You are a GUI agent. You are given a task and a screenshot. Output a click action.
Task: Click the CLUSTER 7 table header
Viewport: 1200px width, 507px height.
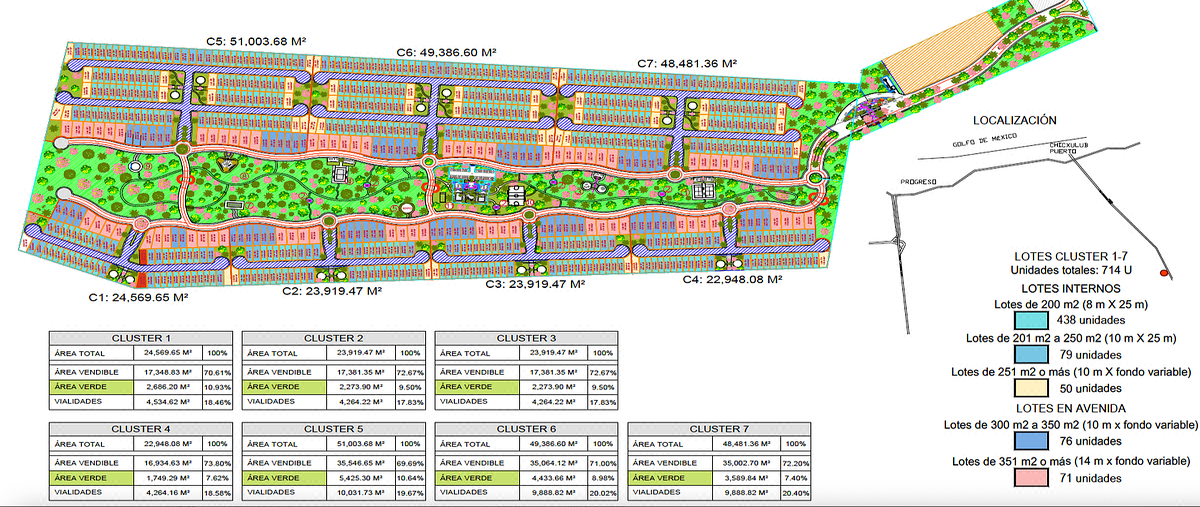(x=719, y=428)
